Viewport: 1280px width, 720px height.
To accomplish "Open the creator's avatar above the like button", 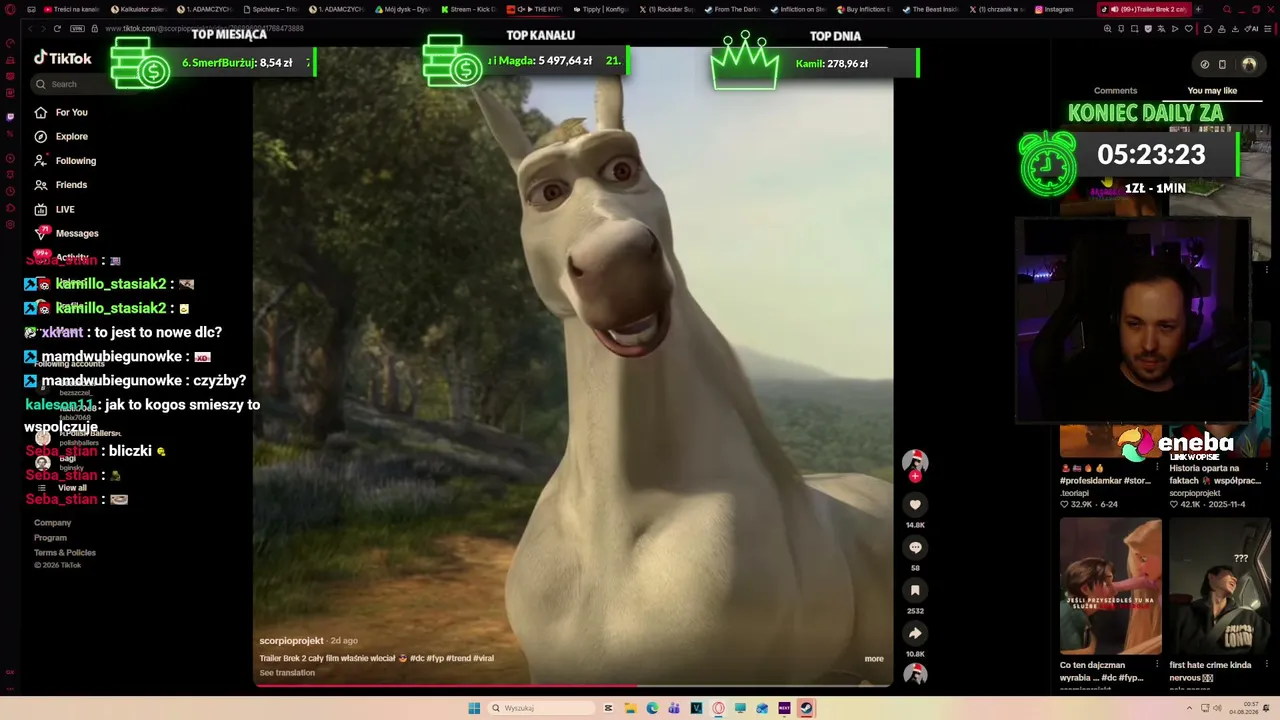I will click(x=915, y=461).
